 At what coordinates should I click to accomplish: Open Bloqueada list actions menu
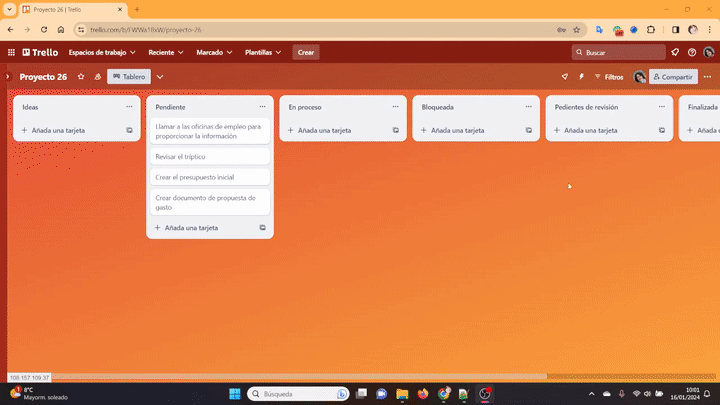529,107
